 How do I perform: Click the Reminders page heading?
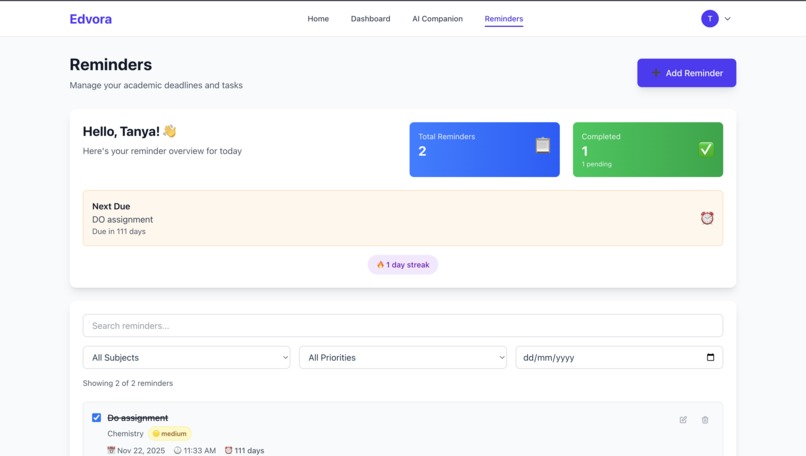click(111, 64)
